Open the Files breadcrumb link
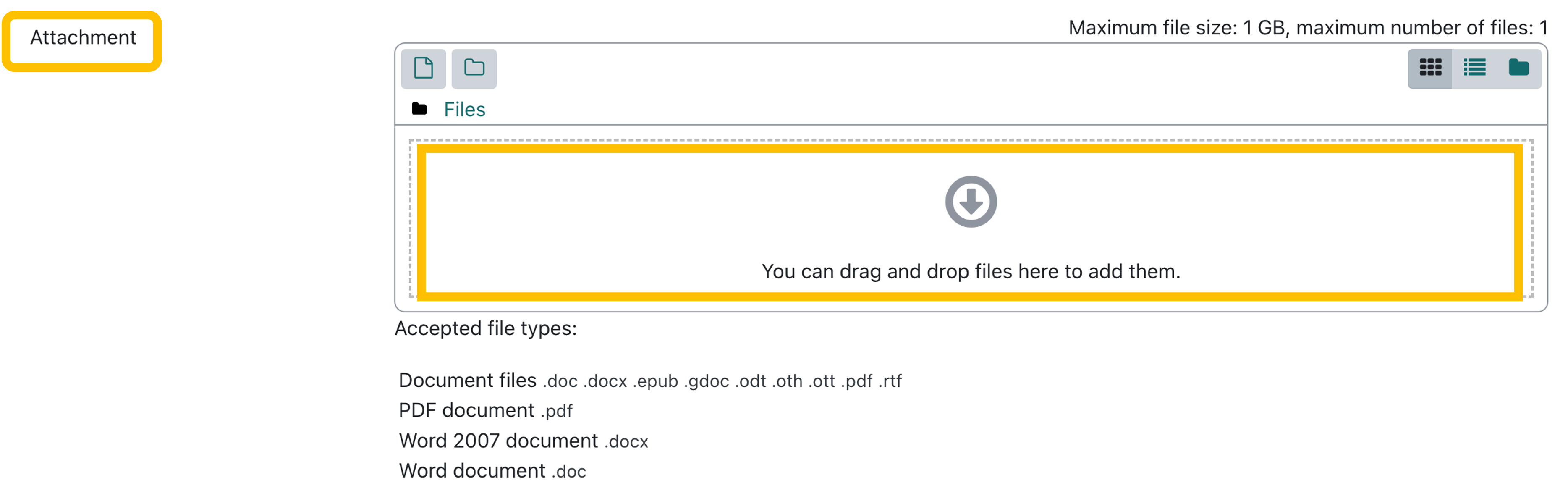 tap(464, 110)
